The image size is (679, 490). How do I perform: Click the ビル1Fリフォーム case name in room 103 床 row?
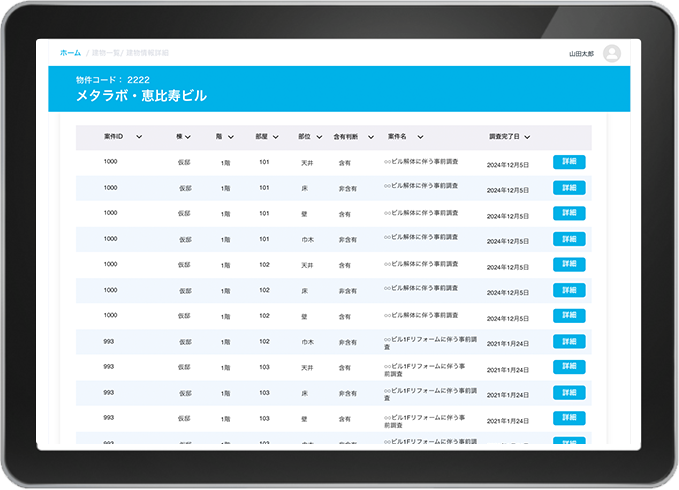(430, 394)
